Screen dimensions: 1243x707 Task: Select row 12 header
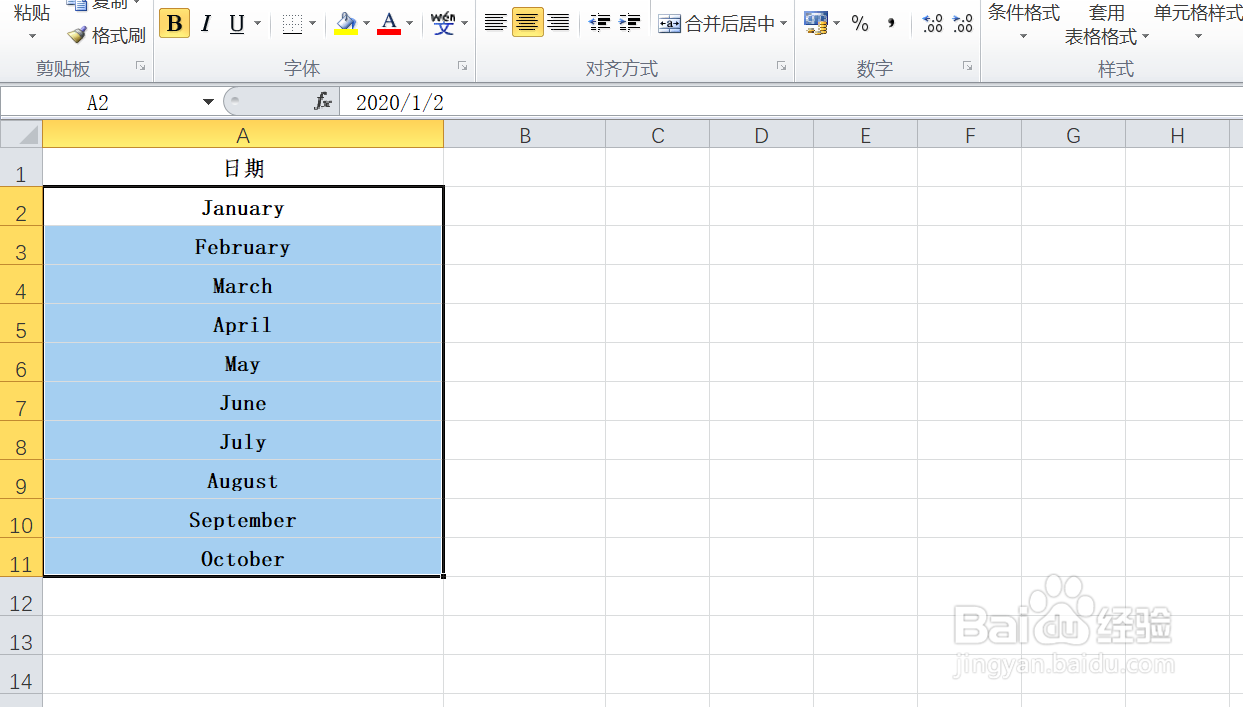click(21, 597)
